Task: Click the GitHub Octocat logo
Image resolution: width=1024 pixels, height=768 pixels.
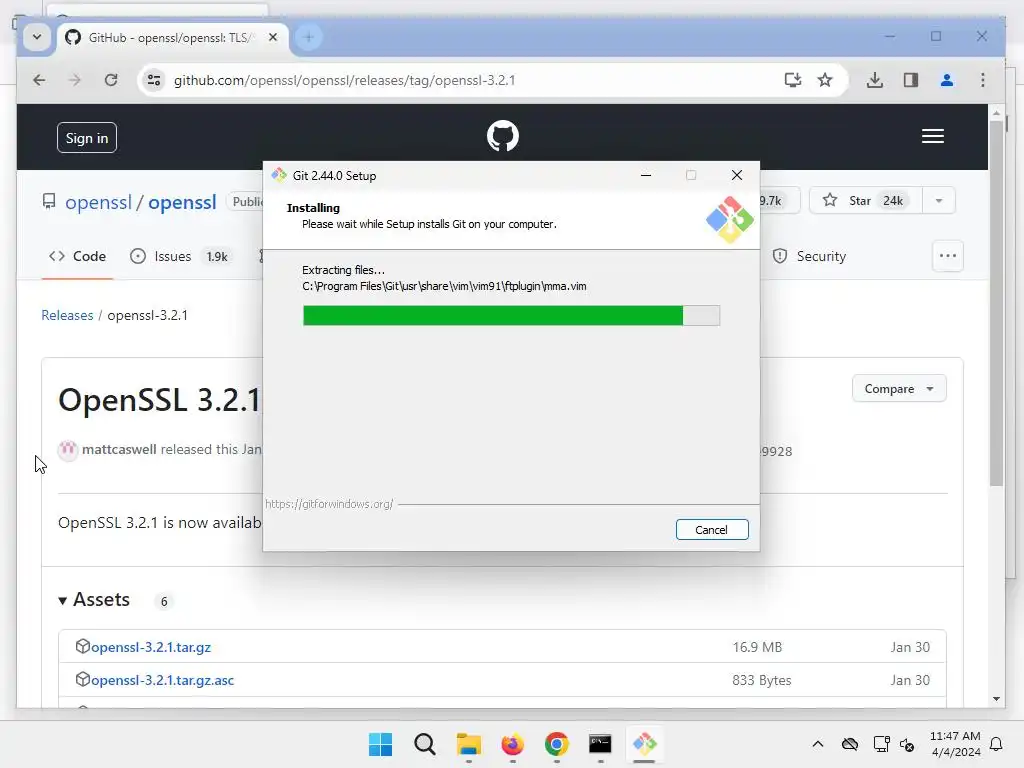Action: 503,136
